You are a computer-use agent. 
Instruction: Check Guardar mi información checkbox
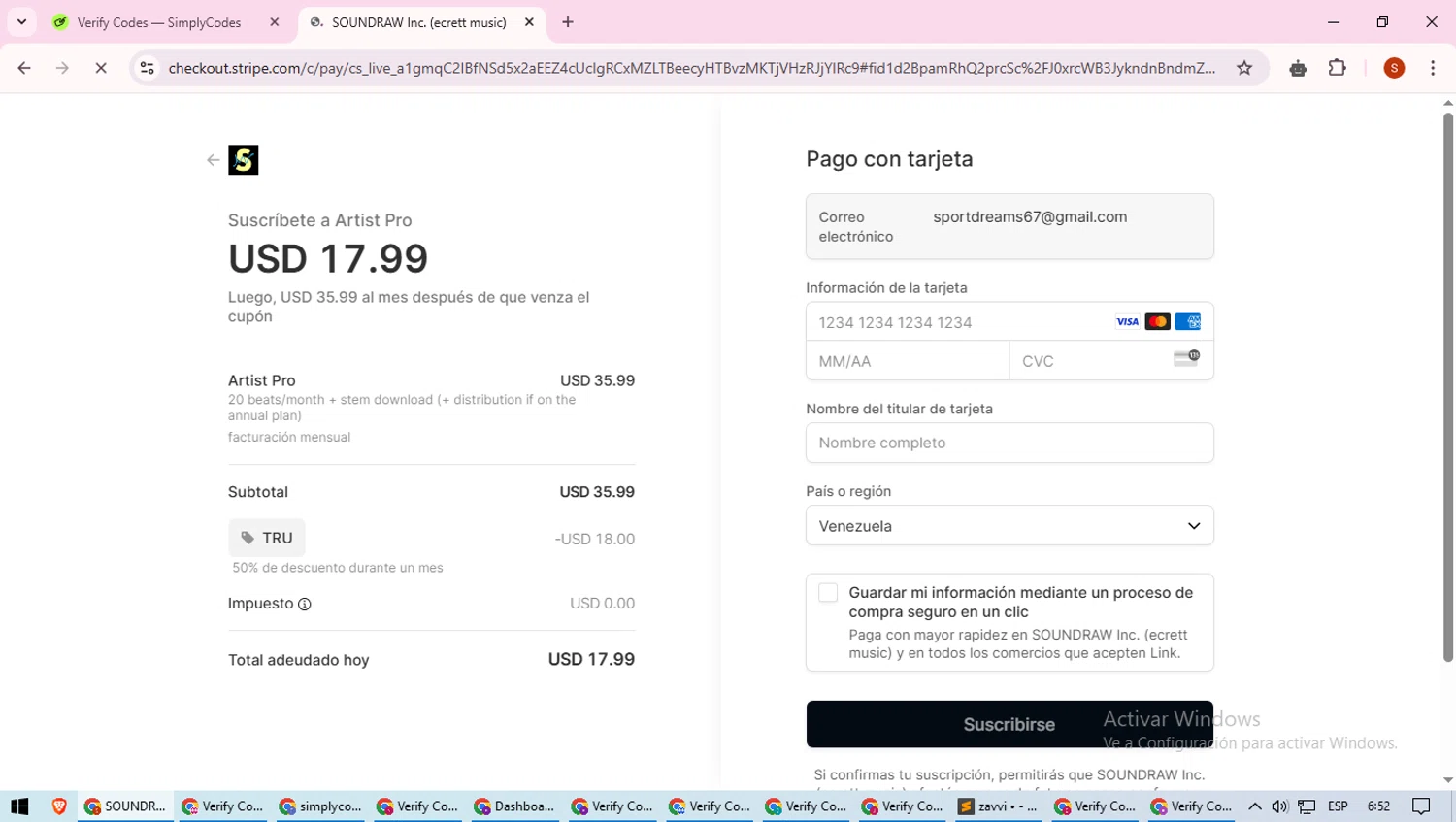point(828,593)
